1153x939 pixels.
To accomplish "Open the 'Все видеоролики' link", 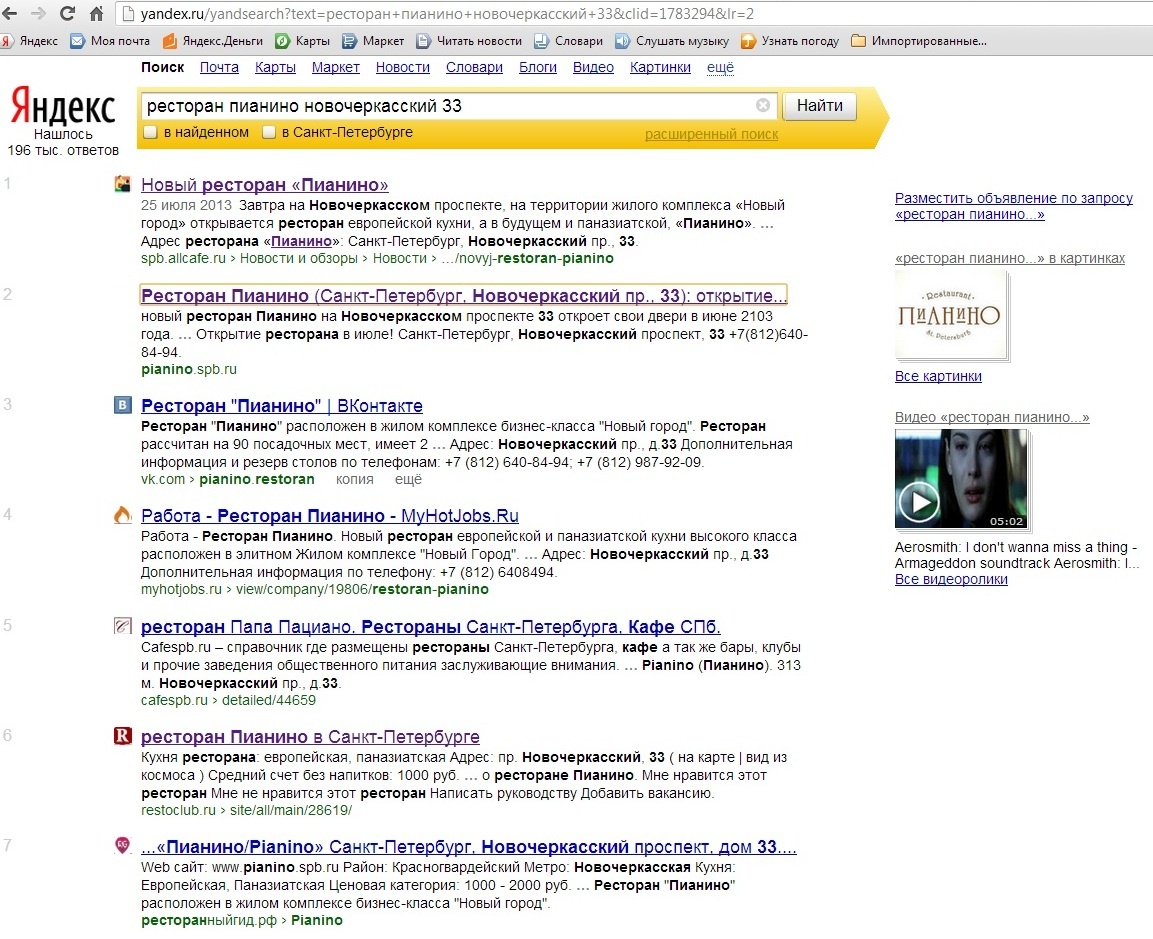I will pyautogui.click(x=951, y=579).
